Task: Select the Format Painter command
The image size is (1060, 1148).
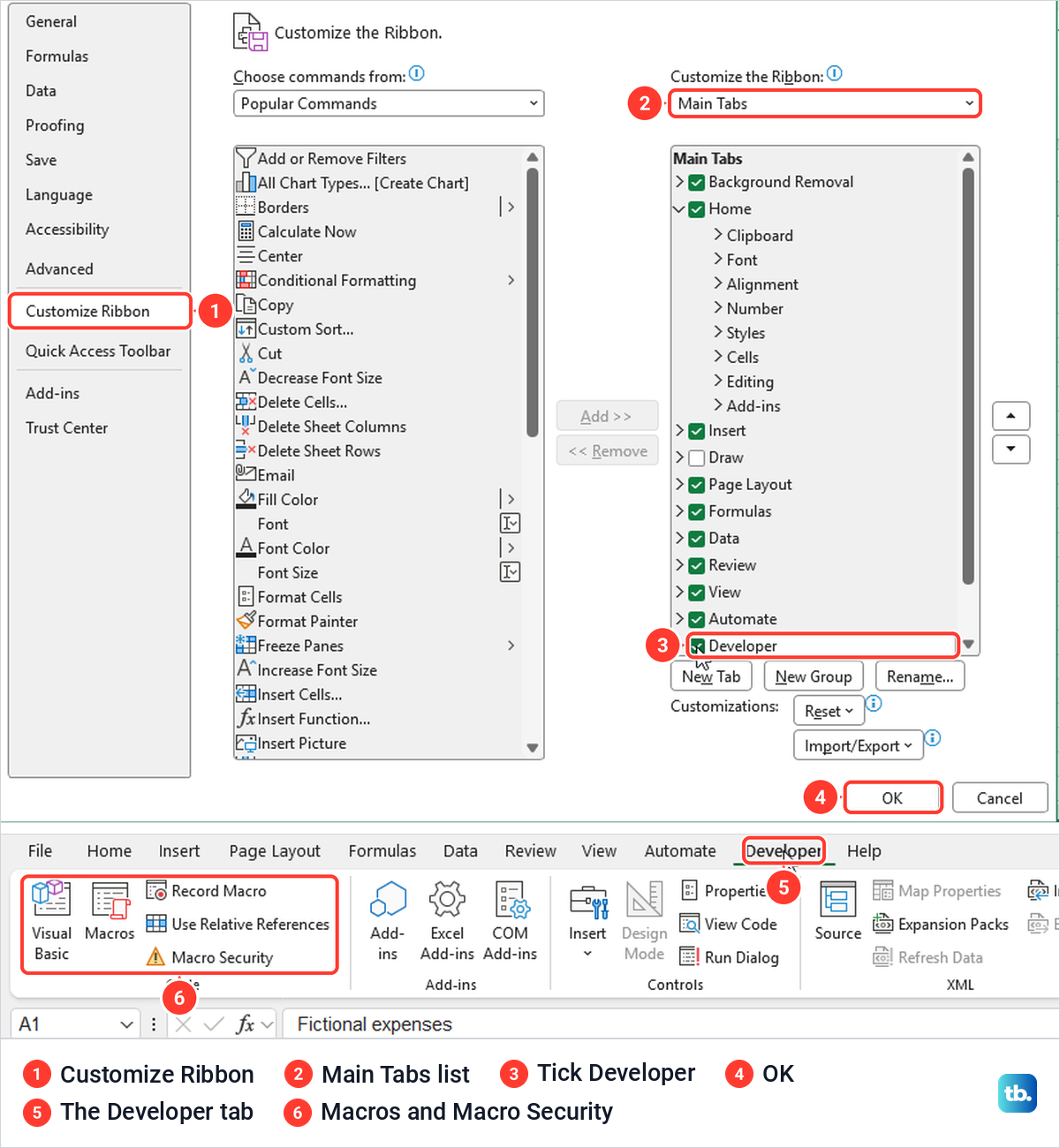Action: [x=379, y=622]
